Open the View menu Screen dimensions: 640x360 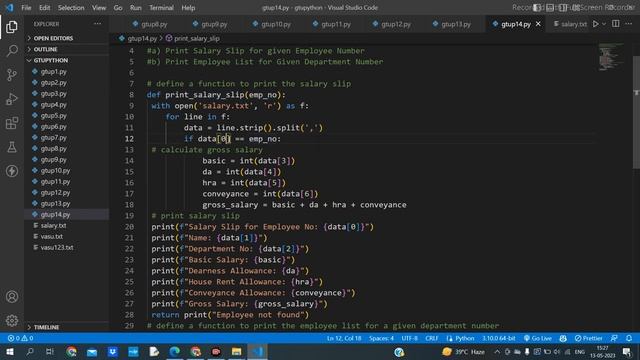pos(99,8)
